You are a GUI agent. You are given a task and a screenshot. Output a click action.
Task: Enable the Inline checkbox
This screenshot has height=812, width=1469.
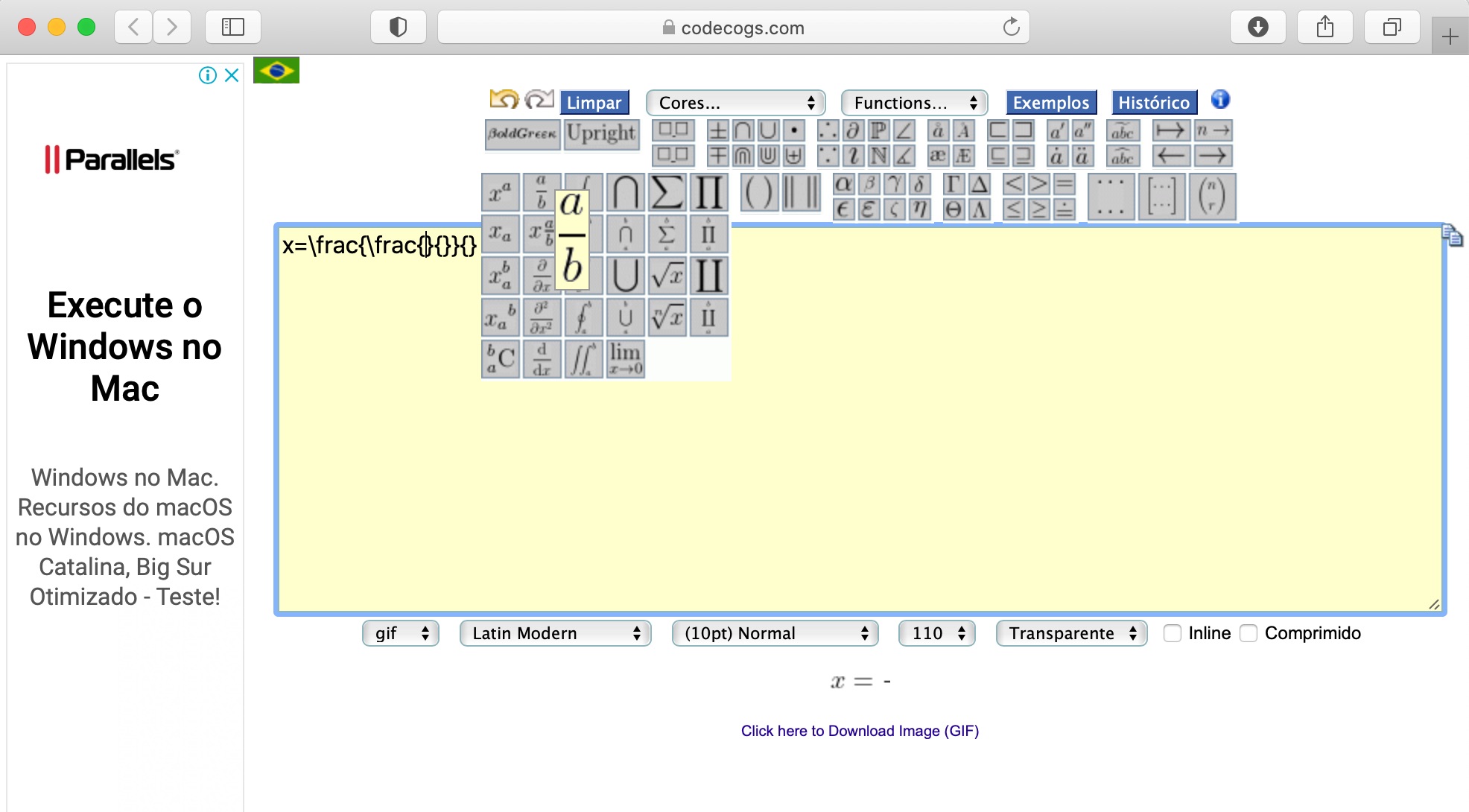tap(1173, 633)
